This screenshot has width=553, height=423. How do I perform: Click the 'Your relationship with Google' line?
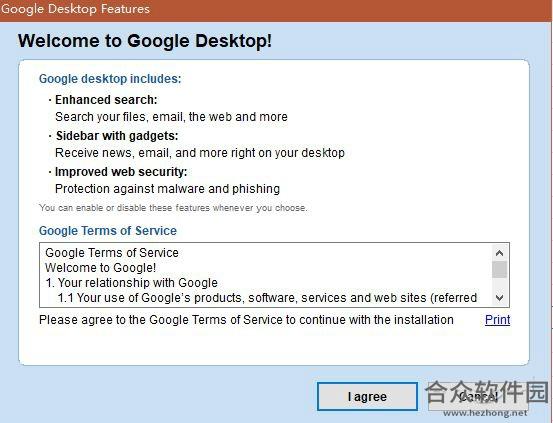[132, 283]
